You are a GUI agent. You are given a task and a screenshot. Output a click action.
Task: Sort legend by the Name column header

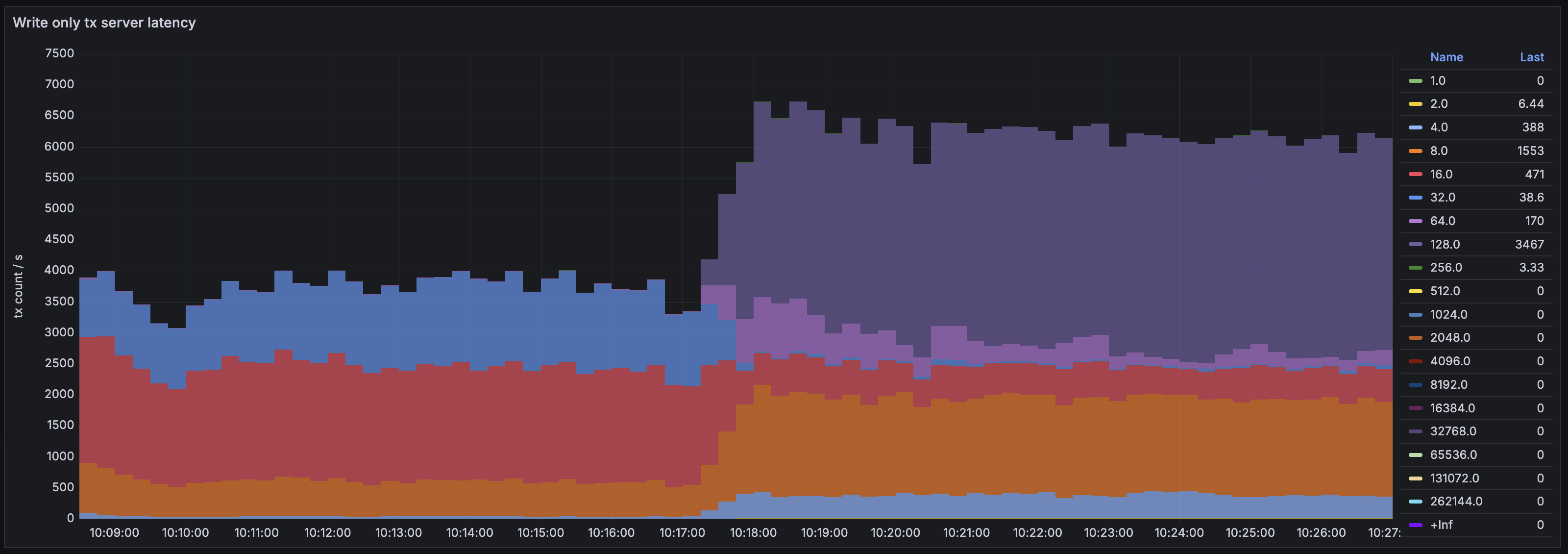tap(1446, 57)
